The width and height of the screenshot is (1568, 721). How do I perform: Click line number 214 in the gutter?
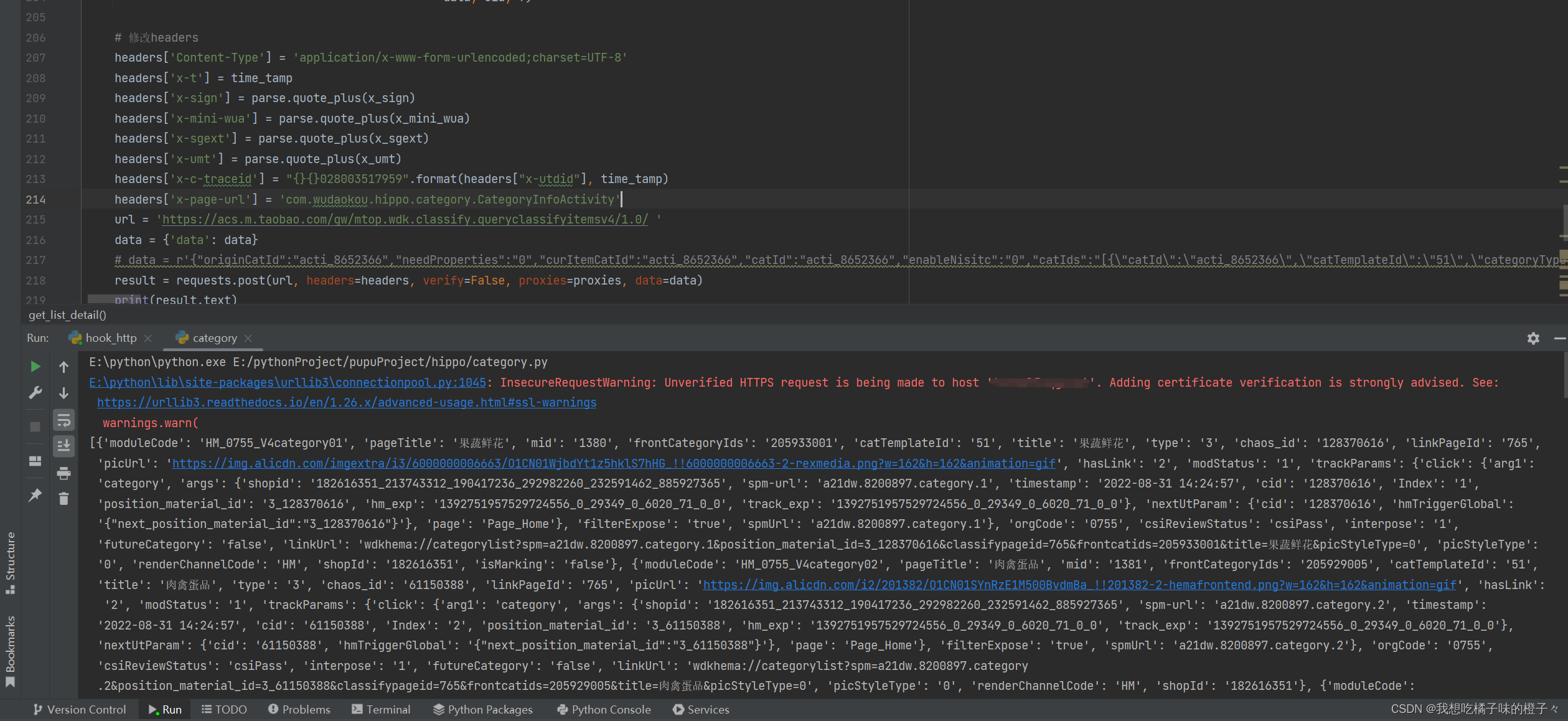point(35,199)
